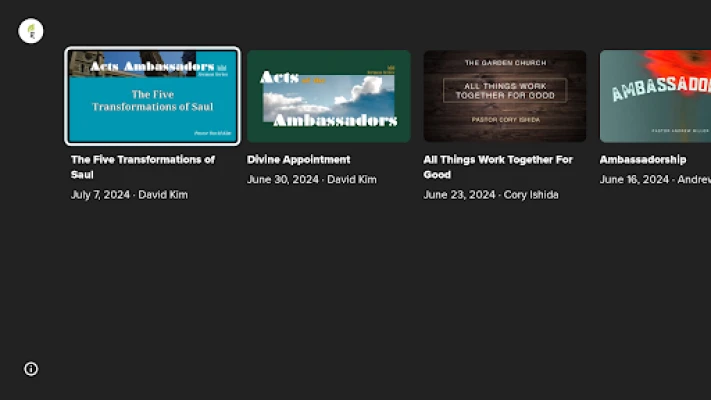The width and height of the screenshot is (711, 400).
Task: Open The Five Transformations of Saul thumbnail
Action: click(x=152, y=96)
